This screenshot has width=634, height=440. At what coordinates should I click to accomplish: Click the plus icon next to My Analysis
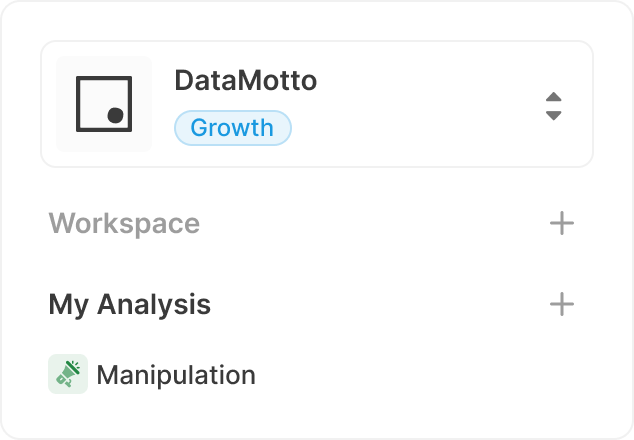562,304
